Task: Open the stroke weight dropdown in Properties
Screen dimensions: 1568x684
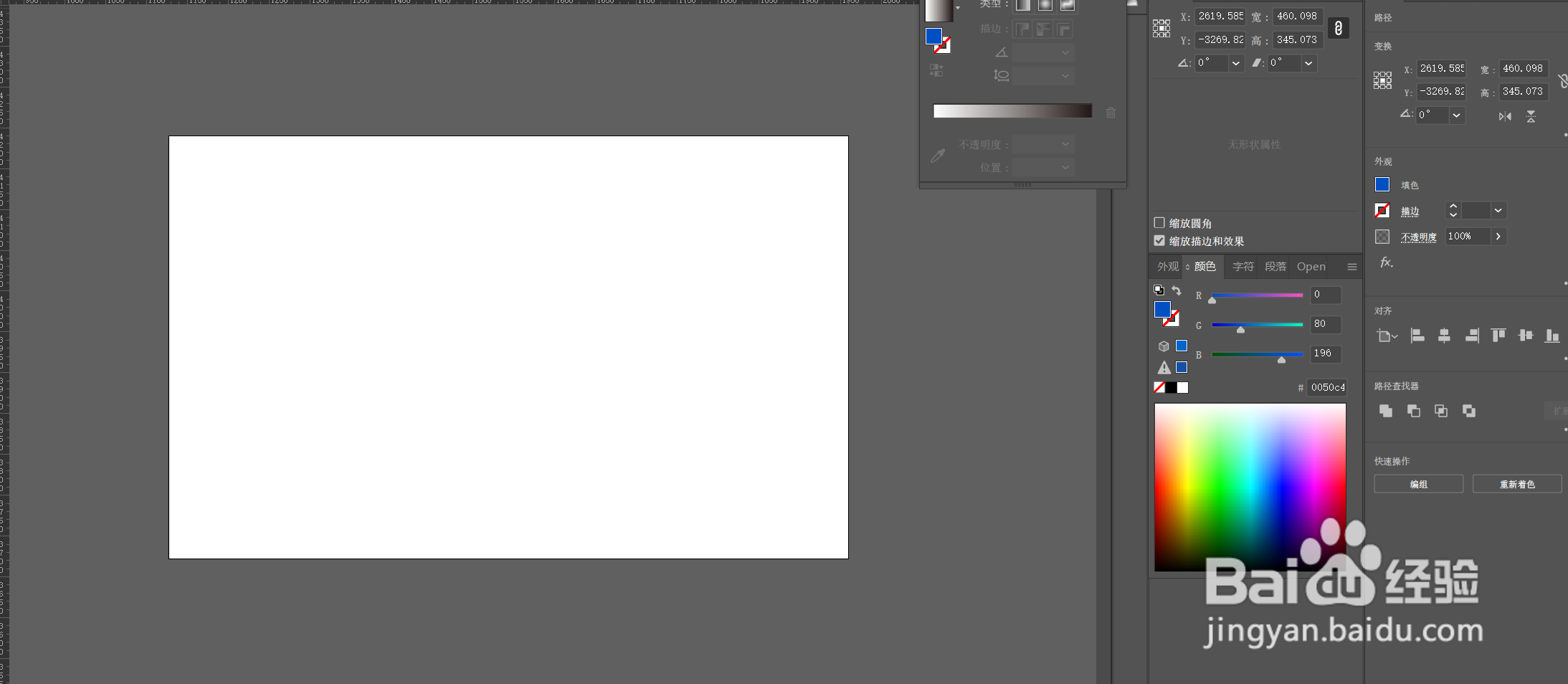Action: 1498,210
